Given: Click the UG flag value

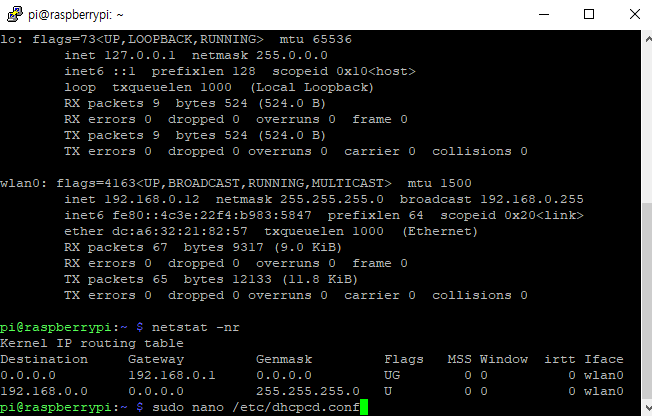Looking at the screenshot, I should 392,375.
